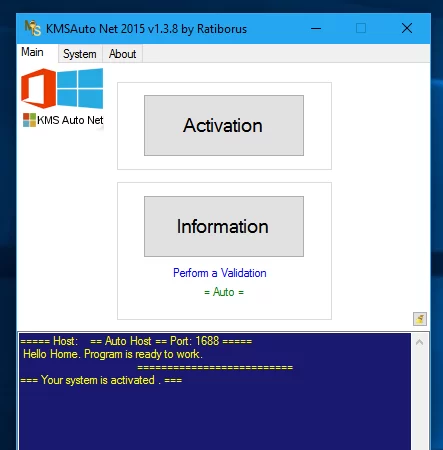Click the KMS Auto Net label text
Viewport: 443px width, 450px height.
click(70, 120)
